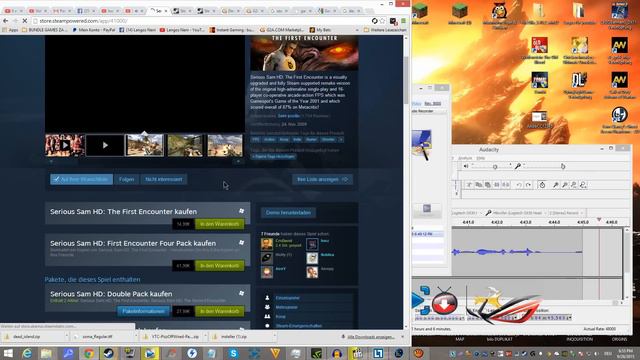The height and width of the screenshot is (360, 640).
Task: Open the Audacity Analyse menu
Action: tap(465, 158)
